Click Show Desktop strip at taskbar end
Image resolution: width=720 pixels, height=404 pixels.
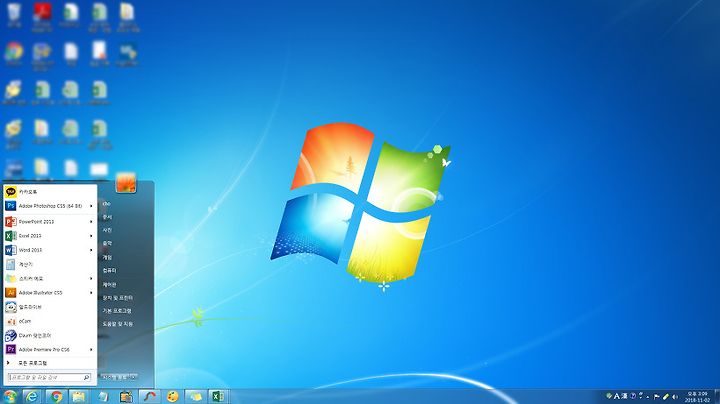(x=717, y=397)
